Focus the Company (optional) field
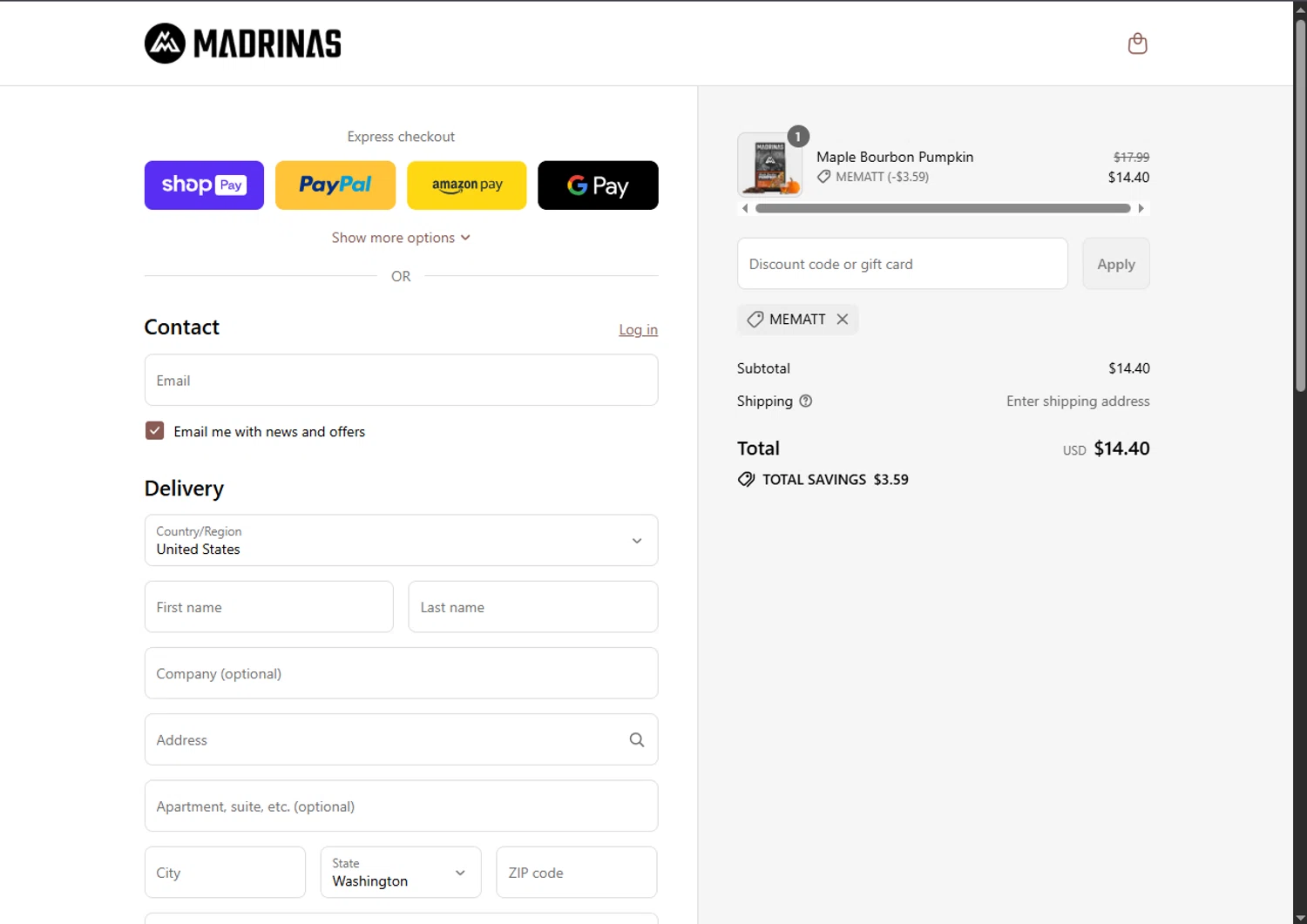 pos(401,673)
